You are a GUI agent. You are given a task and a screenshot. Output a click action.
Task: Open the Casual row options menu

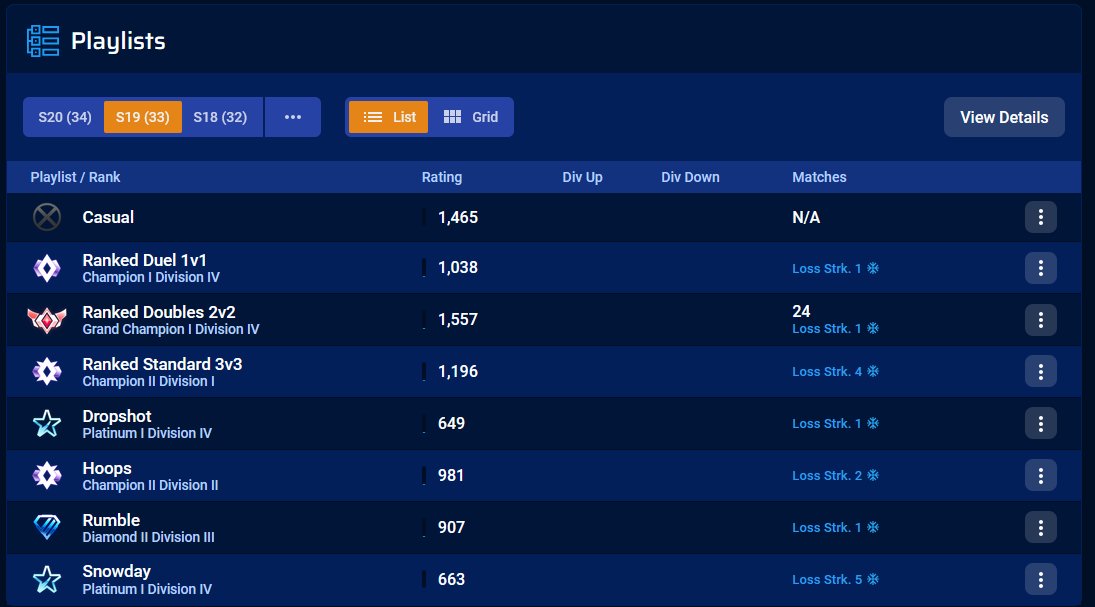pos(1041,217)
